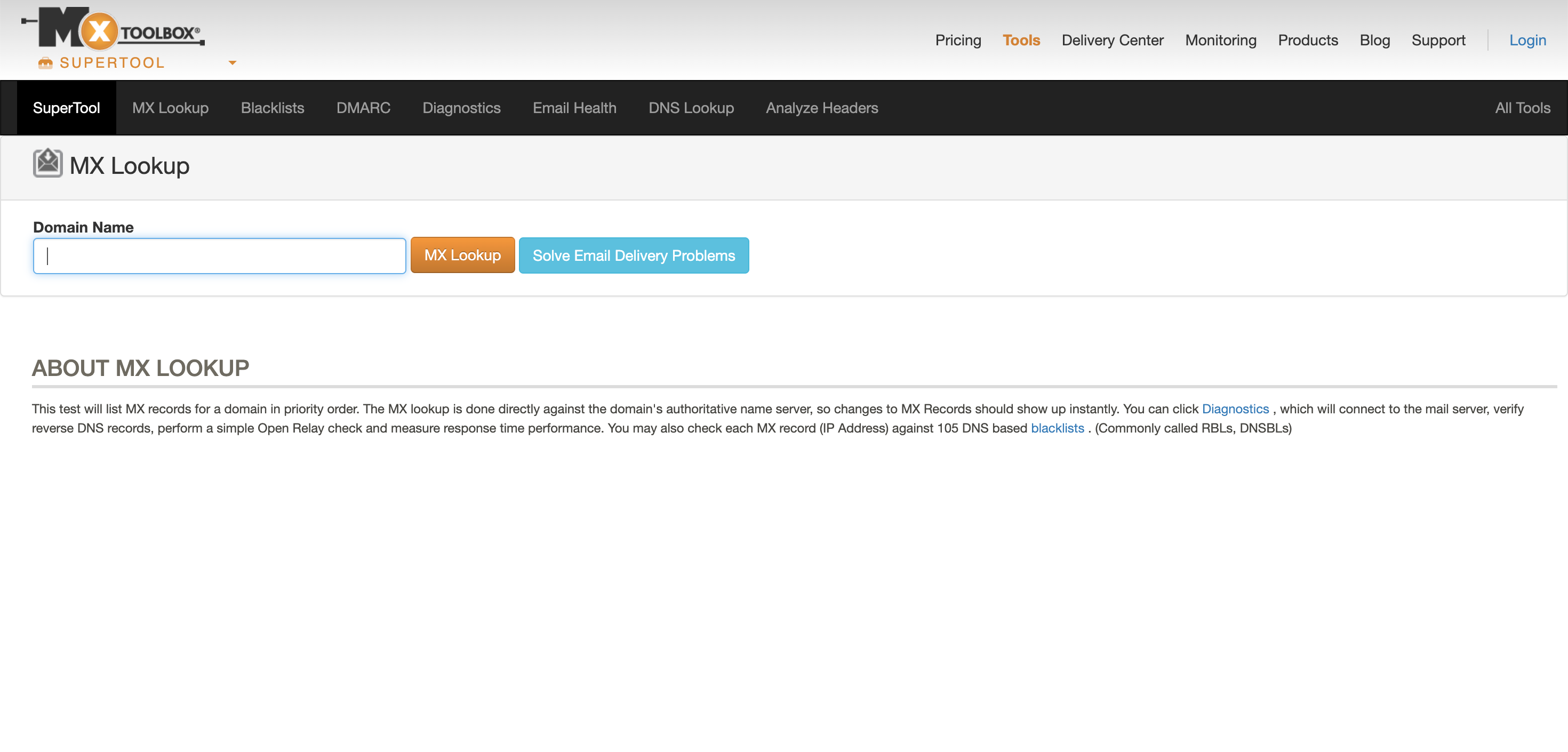
Task: Open the Email Health tool
Action: [574, 108]
